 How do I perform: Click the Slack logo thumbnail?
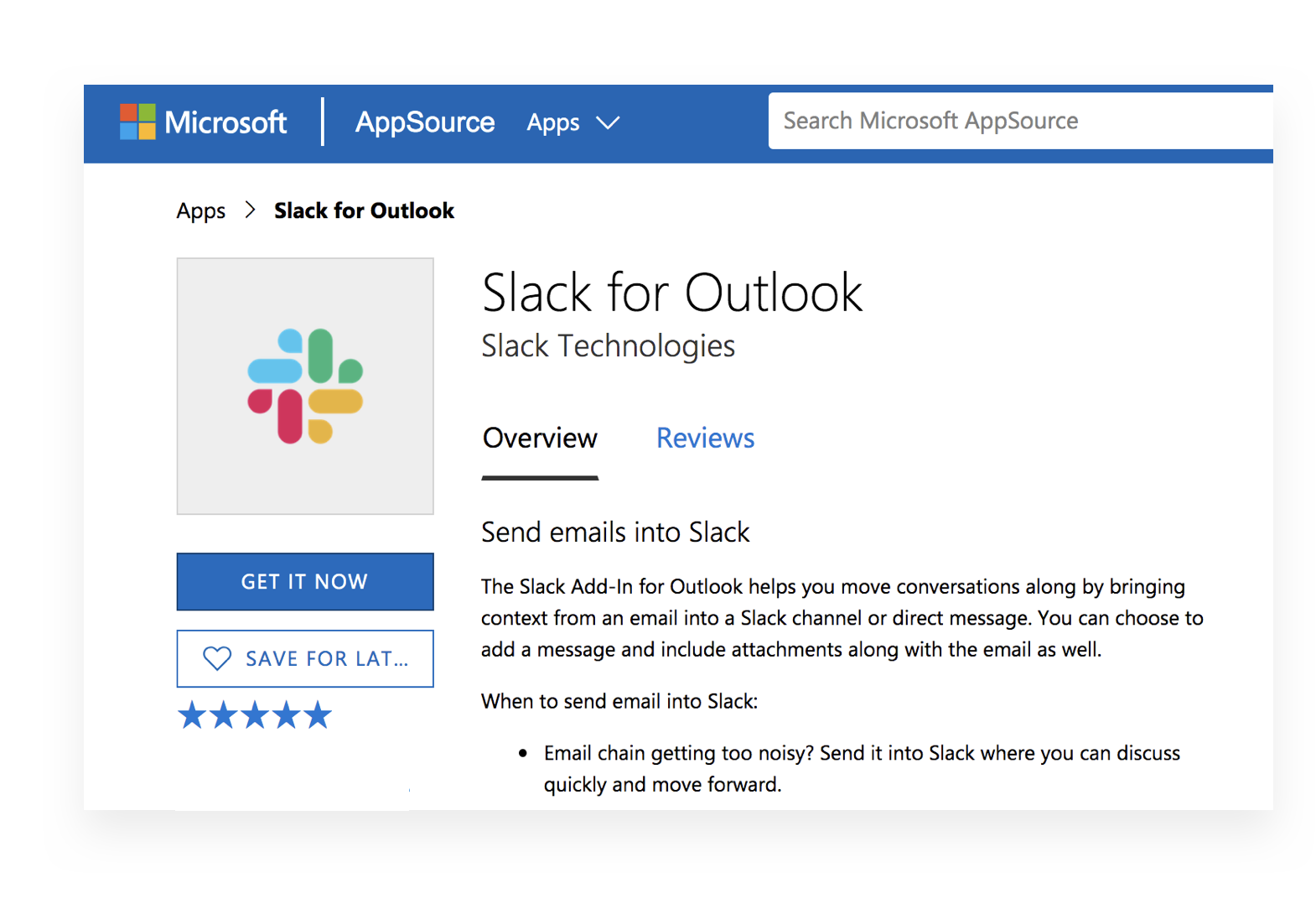(305, 386)
